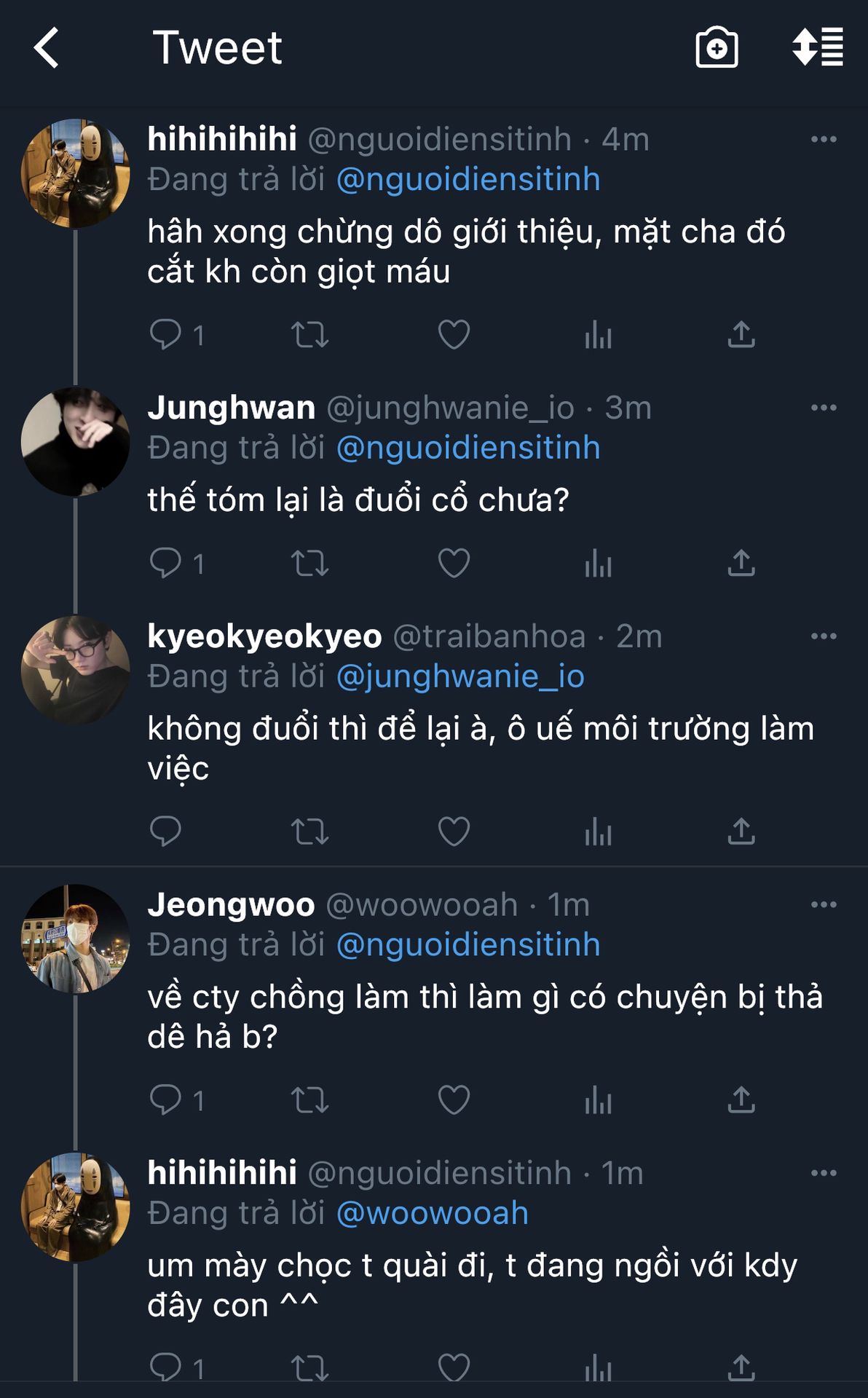Go back using the header arrow
The height and width of the screenshot is (1398, 868).
coord(47,48)
